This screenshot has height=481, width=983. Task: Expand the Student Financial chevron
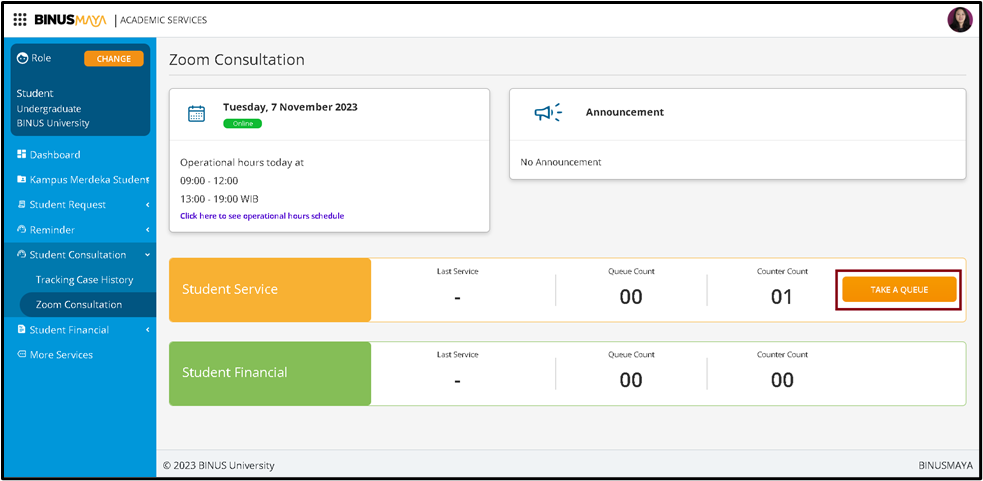click(147, 330)
